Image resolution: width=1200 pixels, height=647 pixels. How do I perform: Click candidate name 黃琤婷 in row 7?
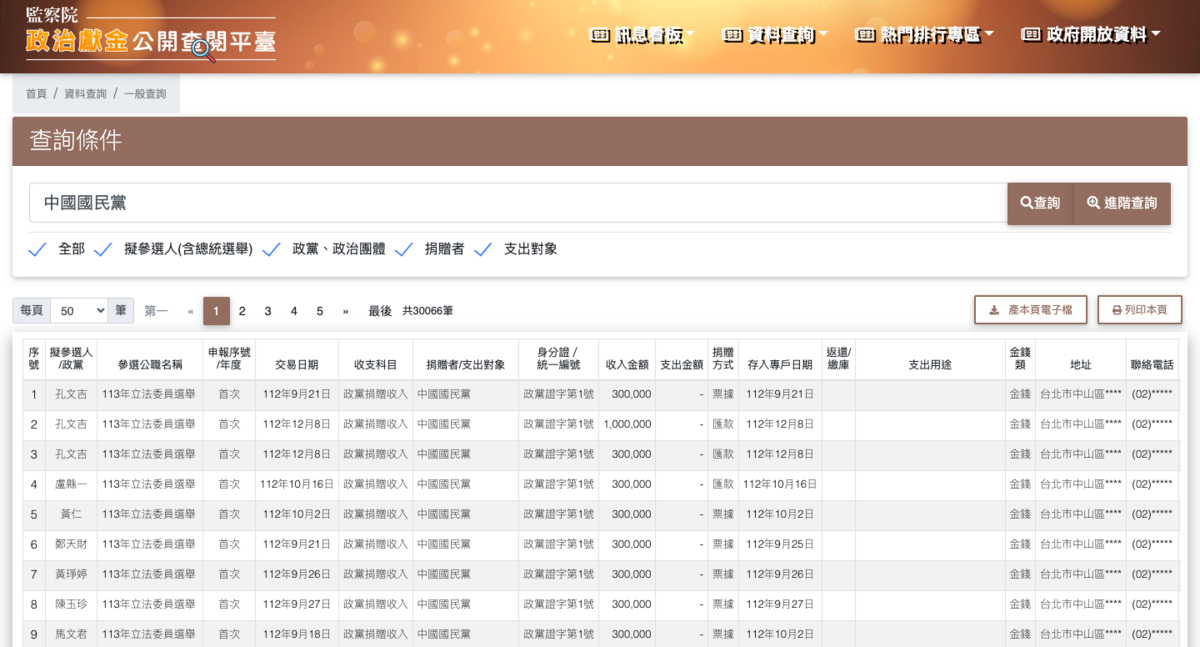(71, 574)
